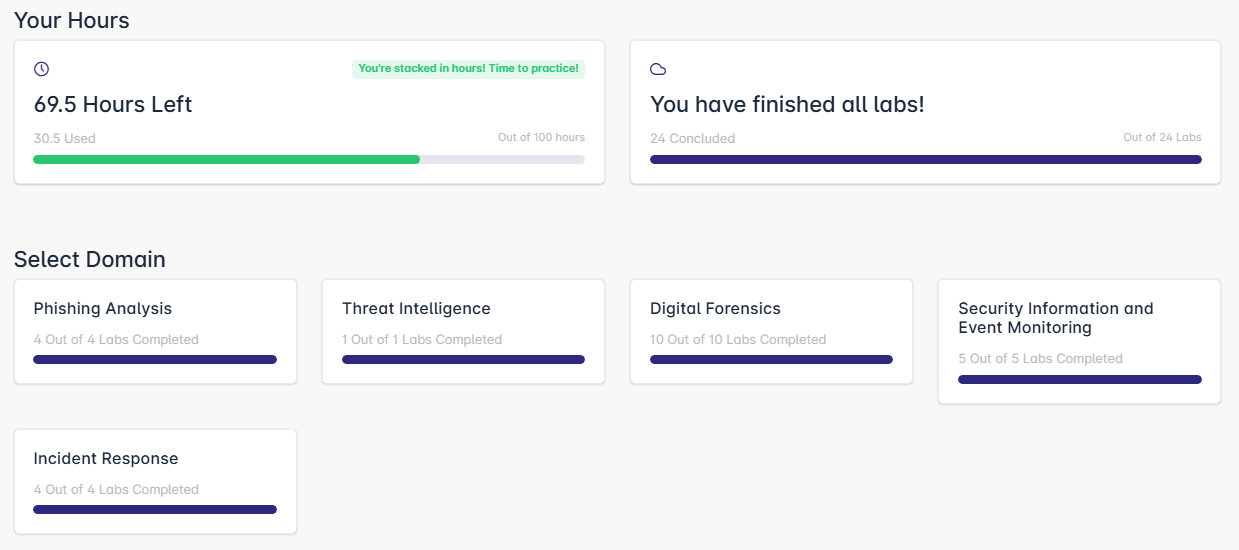Click the "24 Concluded" label
1239x550 pixels.
pyautogui.click(x=692, y=139)
